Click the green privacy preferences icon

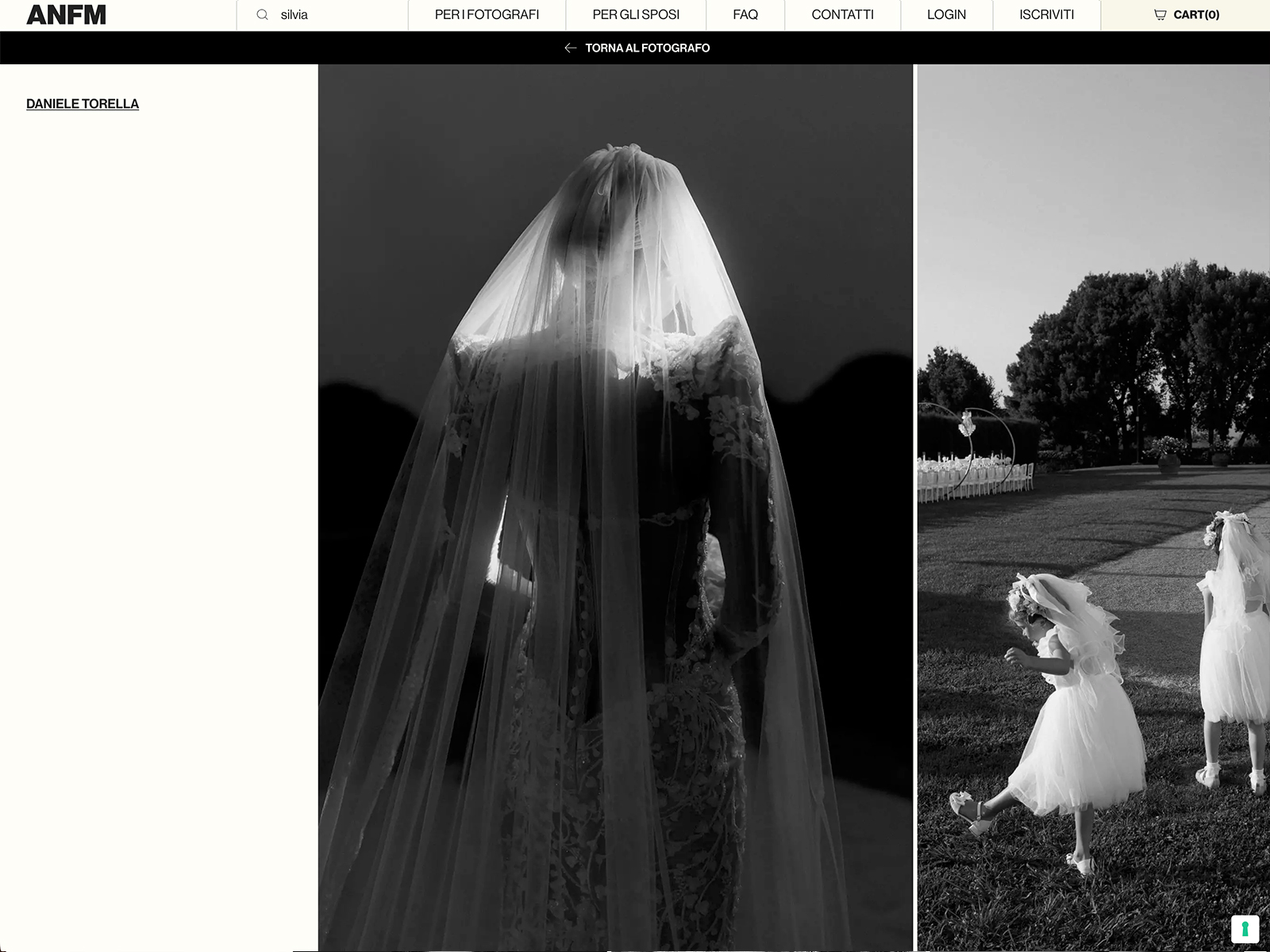click(1245, 928)
